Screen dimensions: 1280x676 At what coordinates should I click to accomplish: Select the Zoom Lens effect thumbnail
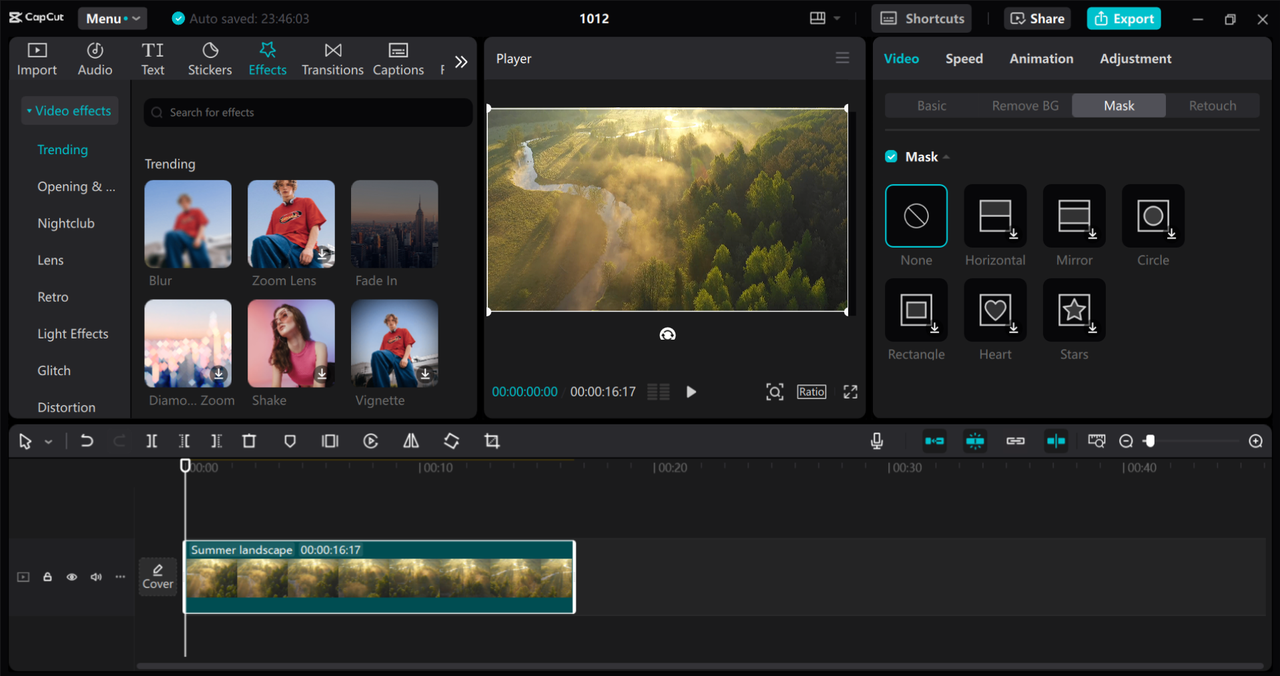pyautogui.click(x=291, y=224)
